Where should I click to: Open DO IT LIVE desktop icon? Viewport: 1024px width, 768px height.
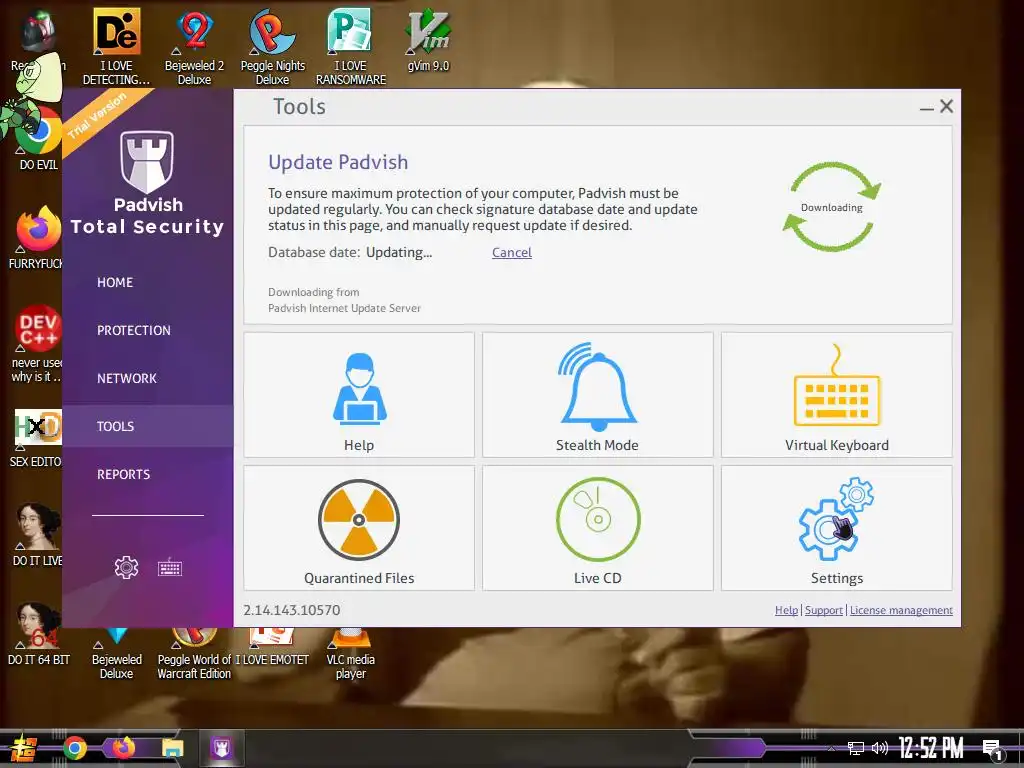(x=38, y=534)
